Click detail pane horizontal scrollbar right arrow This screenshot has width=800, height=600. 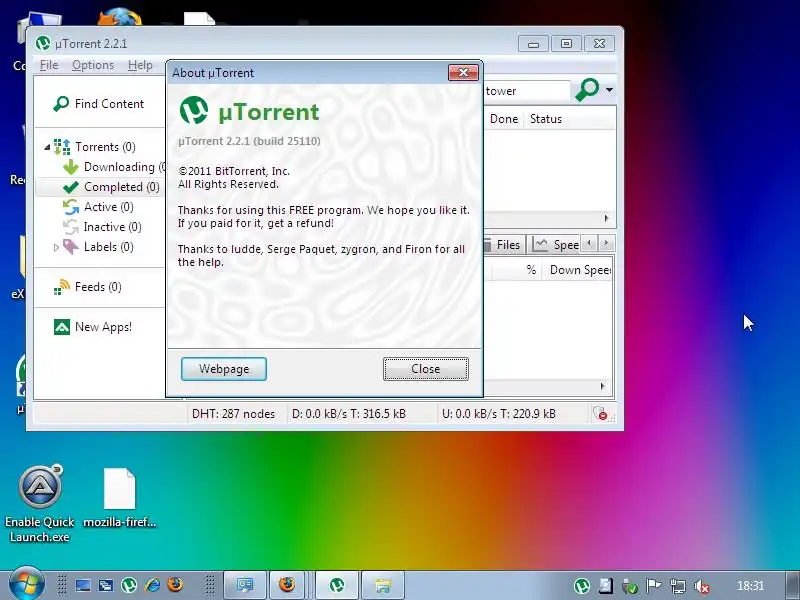click(603, 386)
